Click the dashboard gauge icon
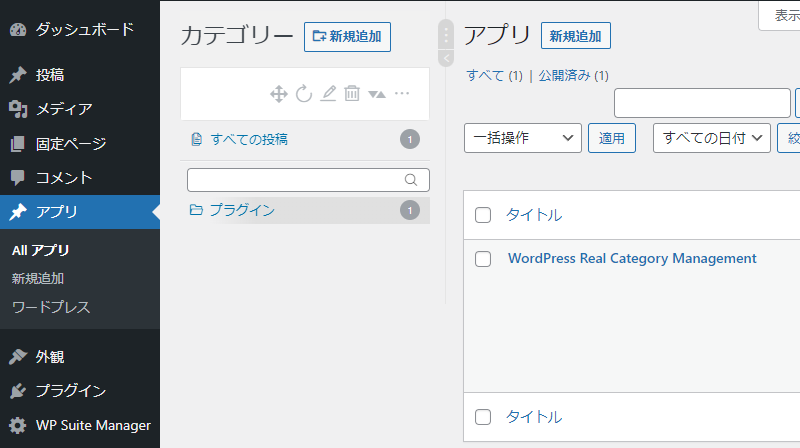Screen dimensions: 800x448 point(18,30)
